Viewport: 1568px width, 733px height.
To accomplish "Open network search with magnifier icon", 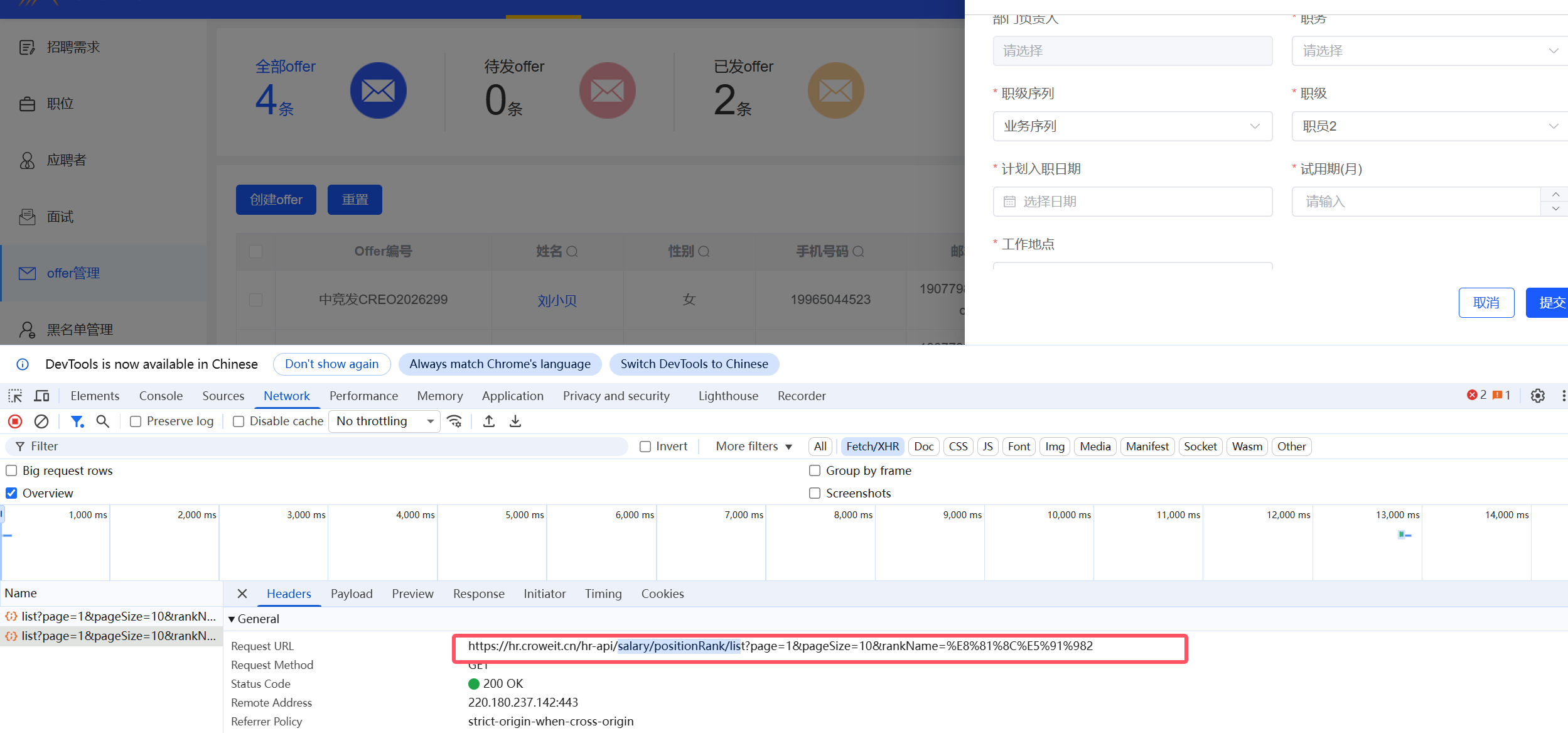I will click(103, 421).
